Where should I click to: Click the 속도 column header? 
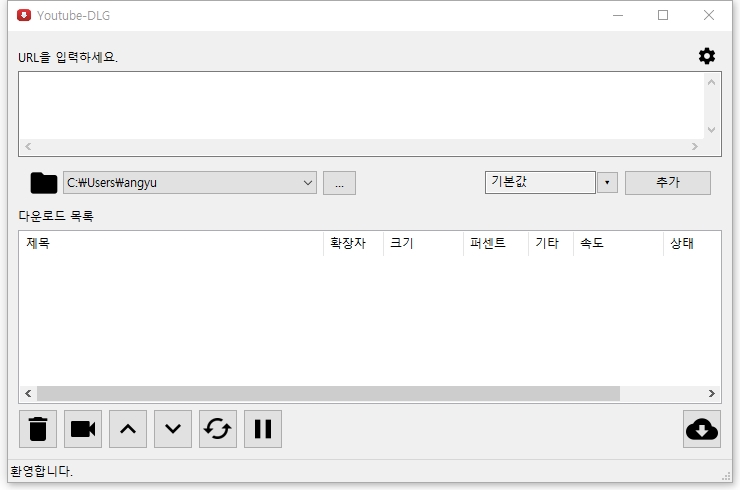[618, 243]
